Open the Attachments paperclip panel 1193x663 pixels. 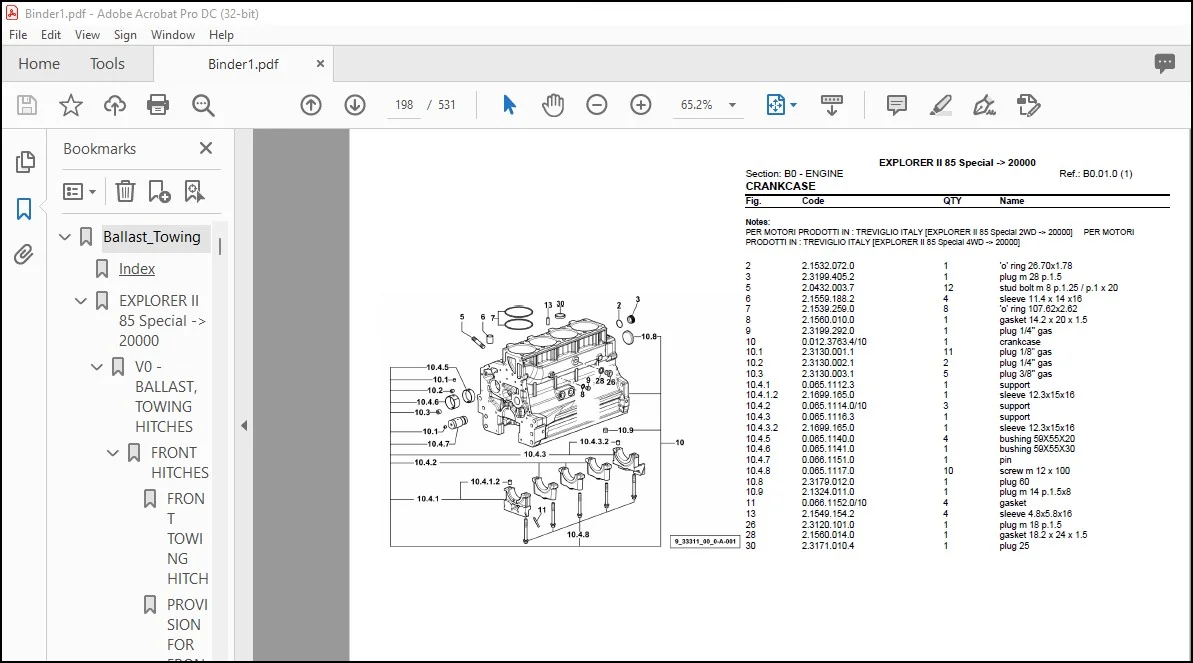(24, 254)
